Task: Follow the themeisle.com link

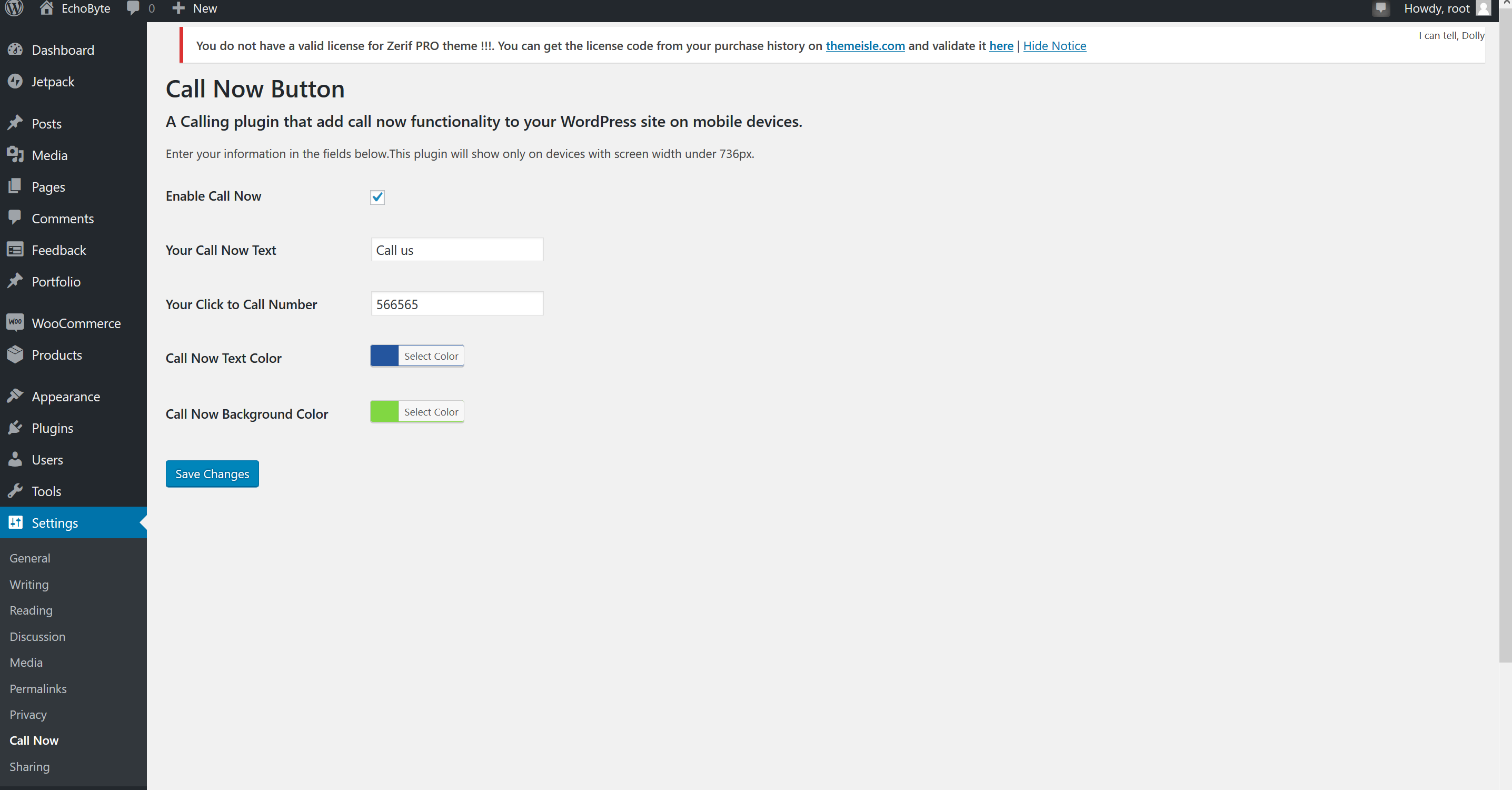Action: click(864, 46)
